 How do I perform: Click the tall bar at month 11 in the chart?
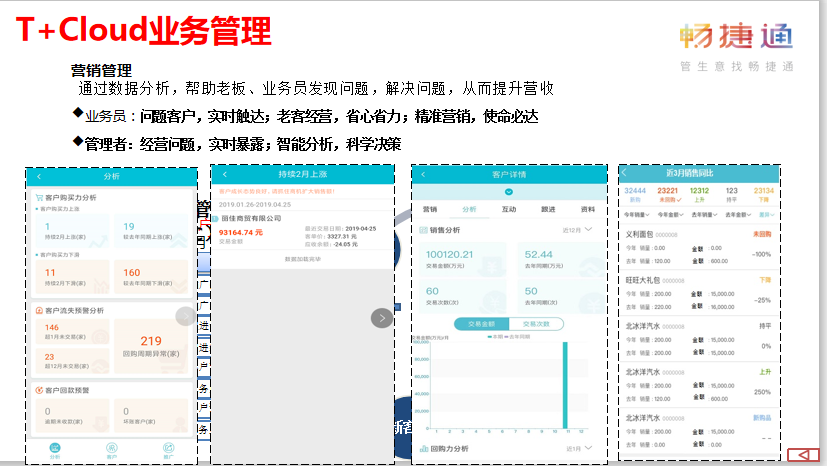pyautogui.click(x=565, y=385)
